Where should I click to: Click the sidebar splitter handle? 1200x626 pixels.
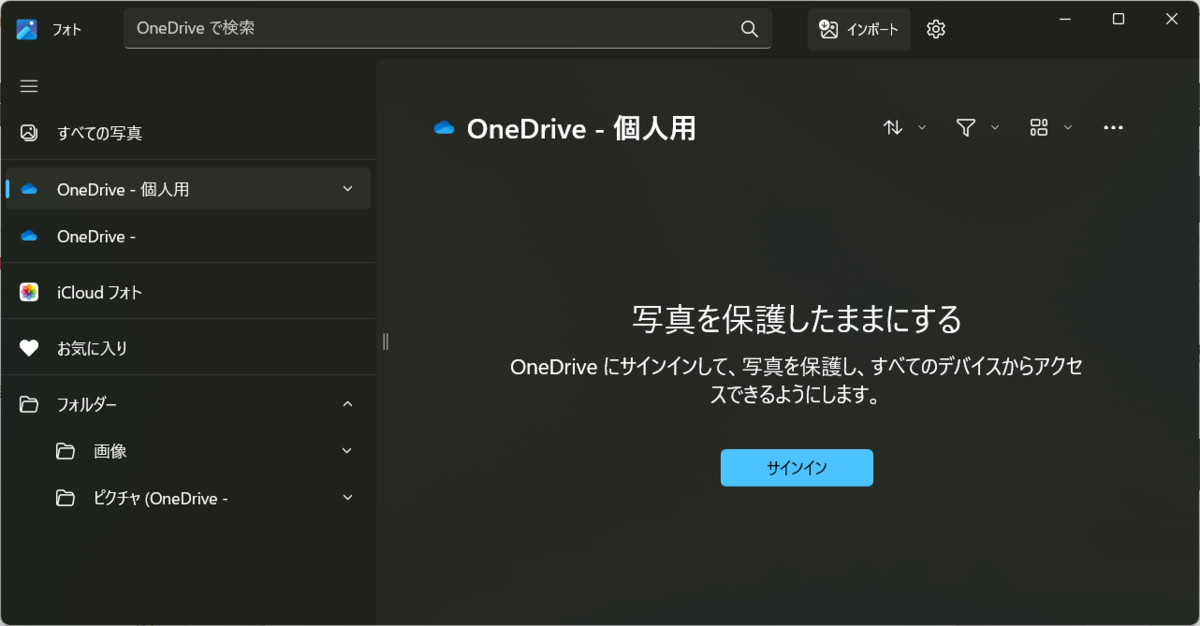coord(385,342)
